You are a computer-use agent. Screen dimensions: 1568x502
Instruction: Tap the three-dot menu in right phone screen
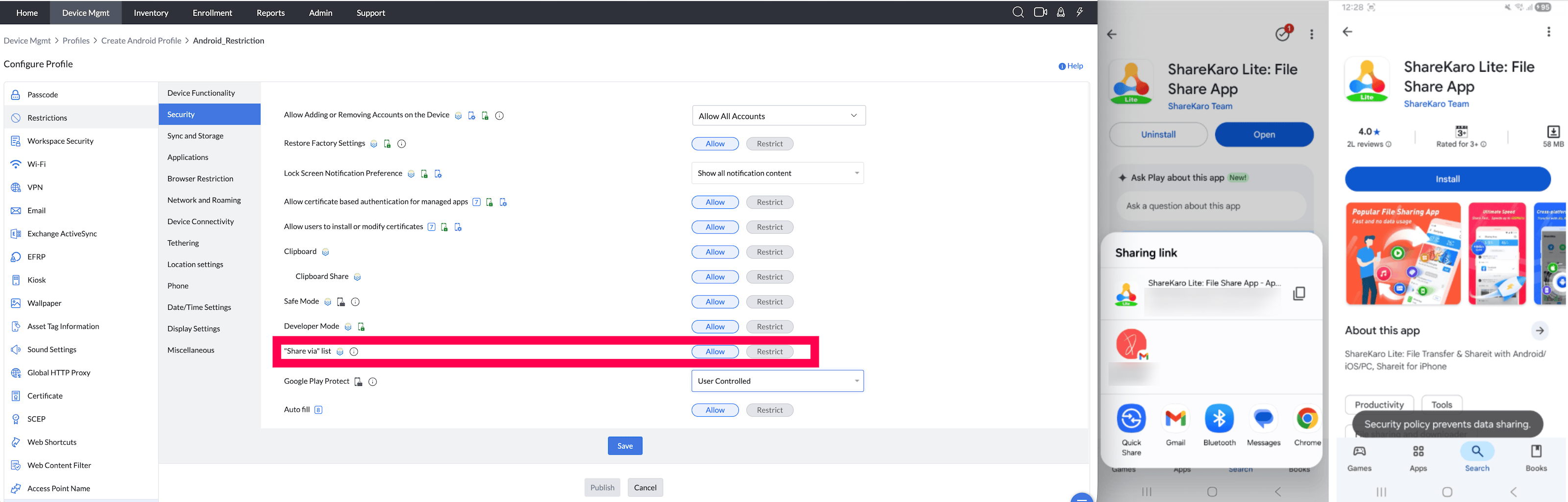point(1548,32)
